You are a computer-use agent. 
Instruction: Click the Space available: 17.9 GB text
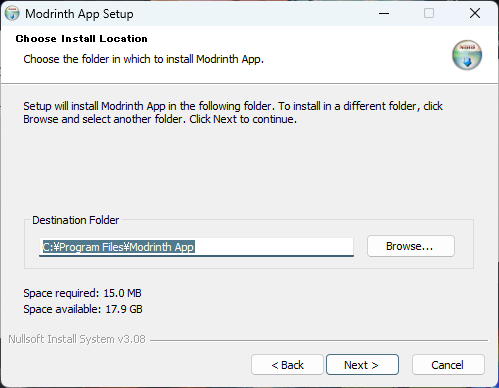(x=83, y=309)
